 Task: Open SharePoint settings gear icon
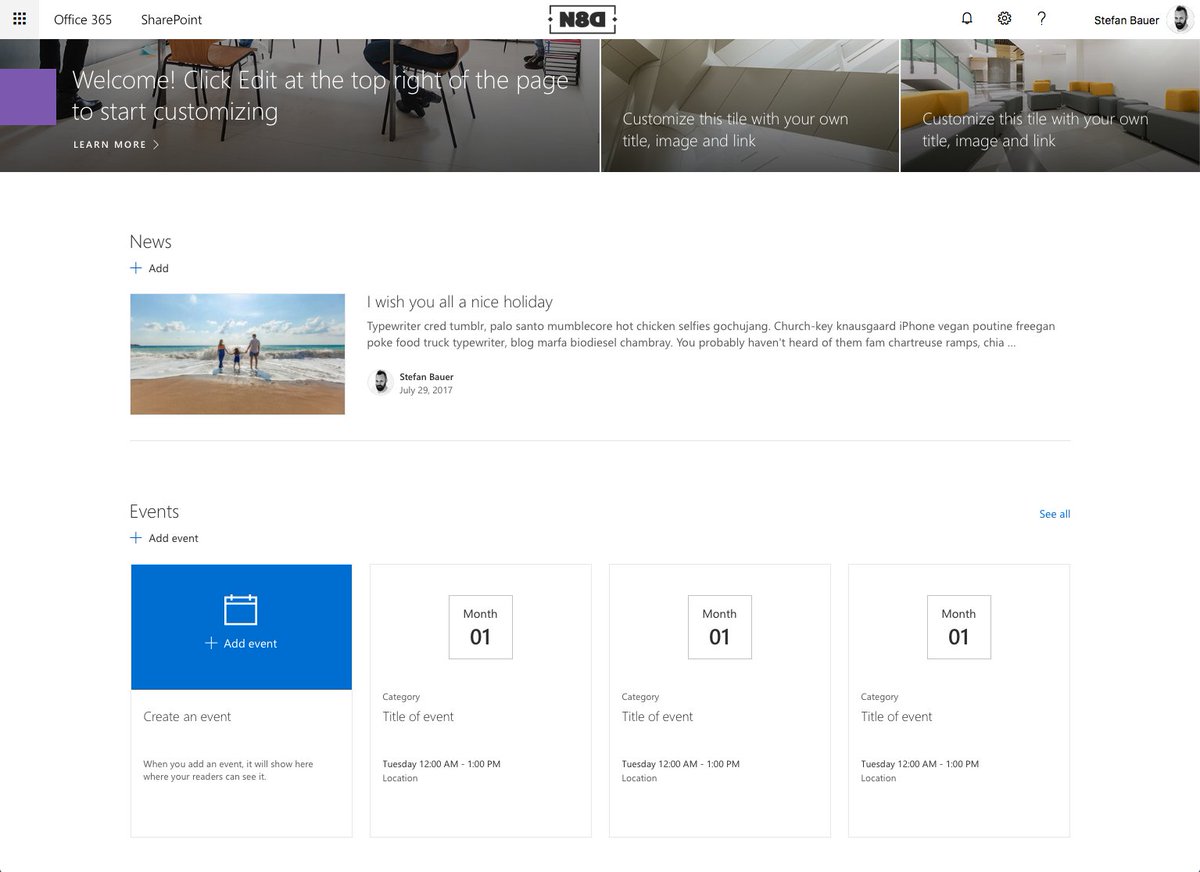click(x=1004, y=18)
